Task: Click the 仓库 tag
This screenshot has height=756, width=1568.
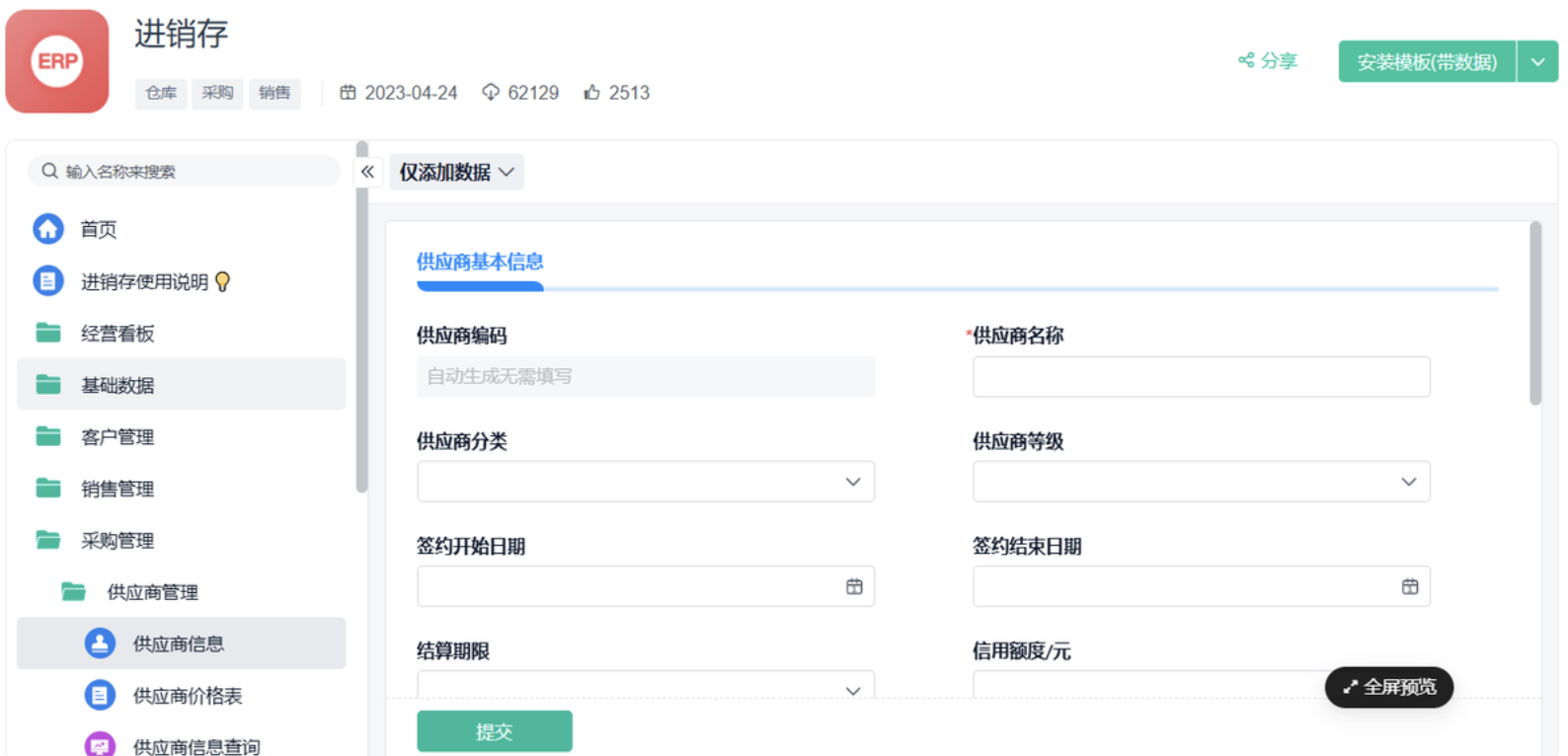Action: (161, 93)
